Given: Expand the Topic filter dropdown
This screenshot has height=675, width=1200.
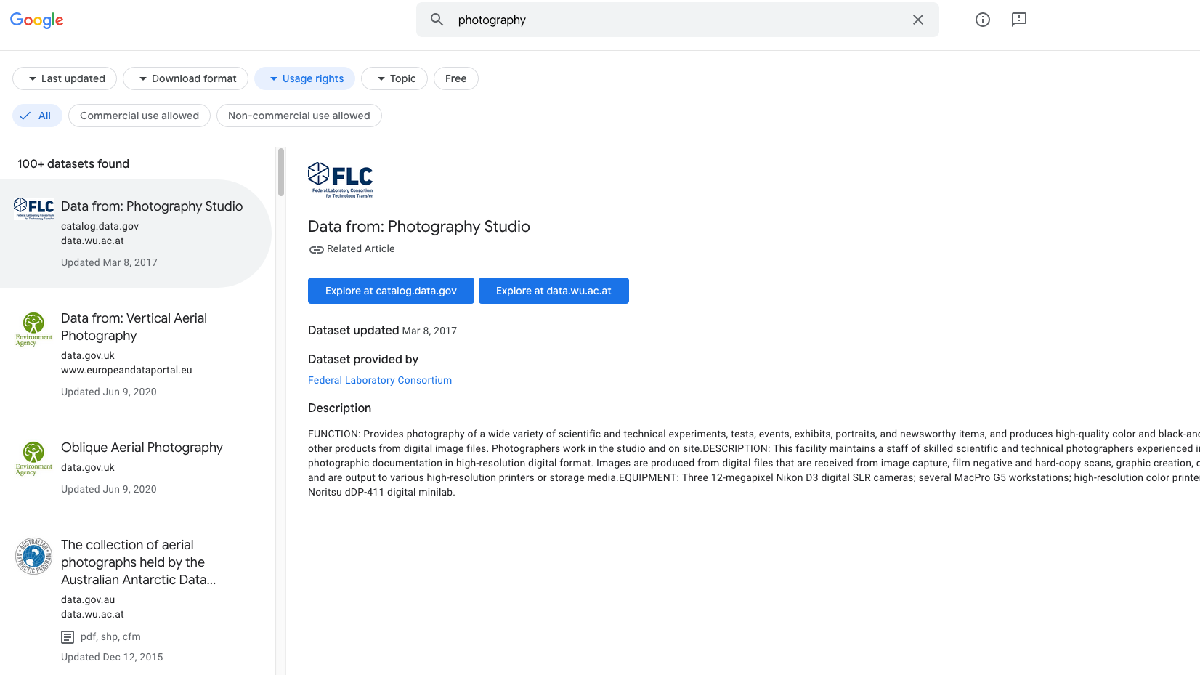Looking at the screenshot, I should pos(394,78).
